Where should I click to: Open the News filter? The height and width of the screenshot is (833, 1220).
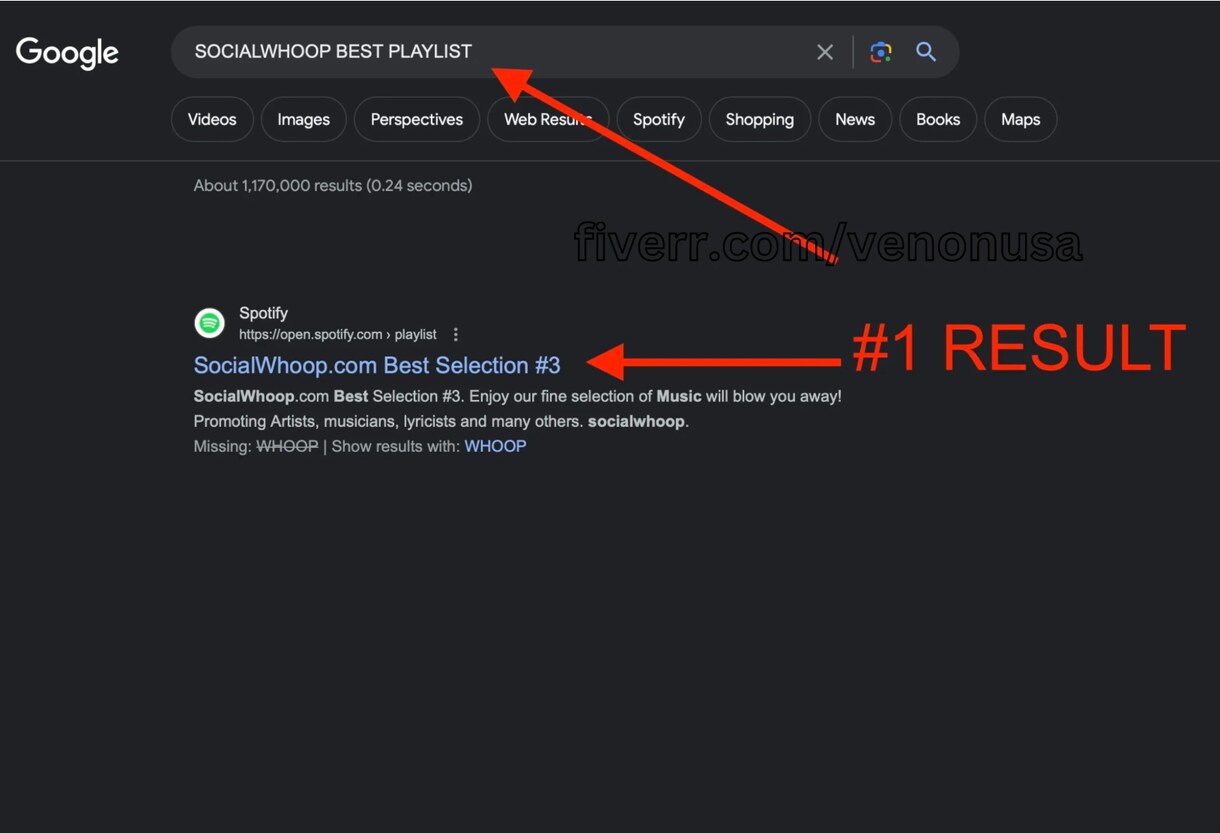855,119
